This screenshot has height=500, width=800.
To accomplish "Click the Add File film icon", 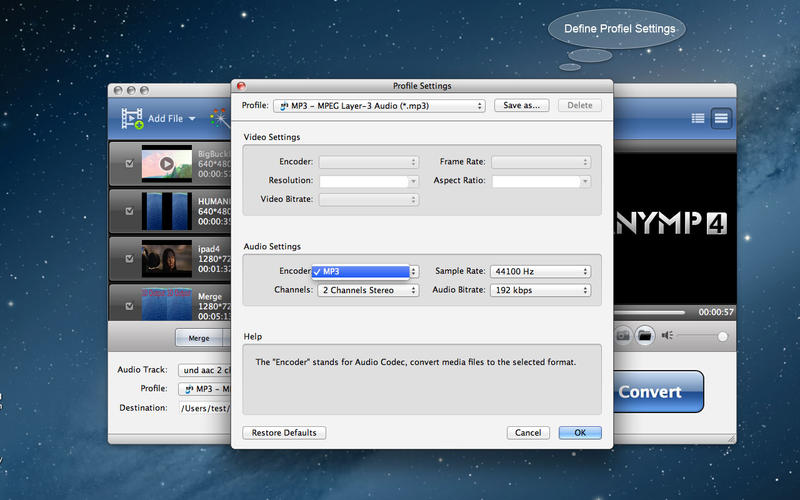I will point(132,119).
